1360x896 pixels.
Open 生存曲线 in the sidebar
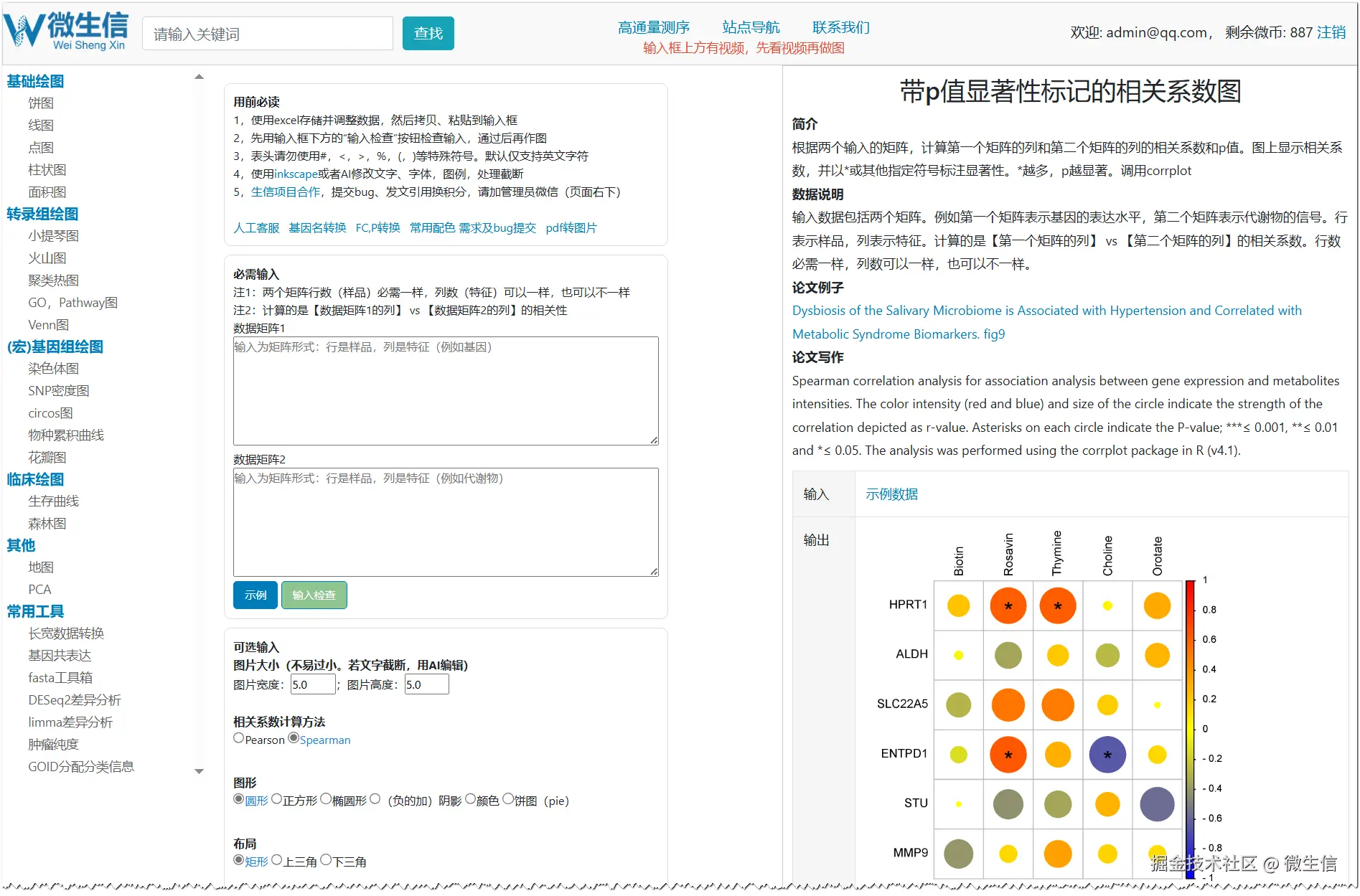tap(54, 501)
